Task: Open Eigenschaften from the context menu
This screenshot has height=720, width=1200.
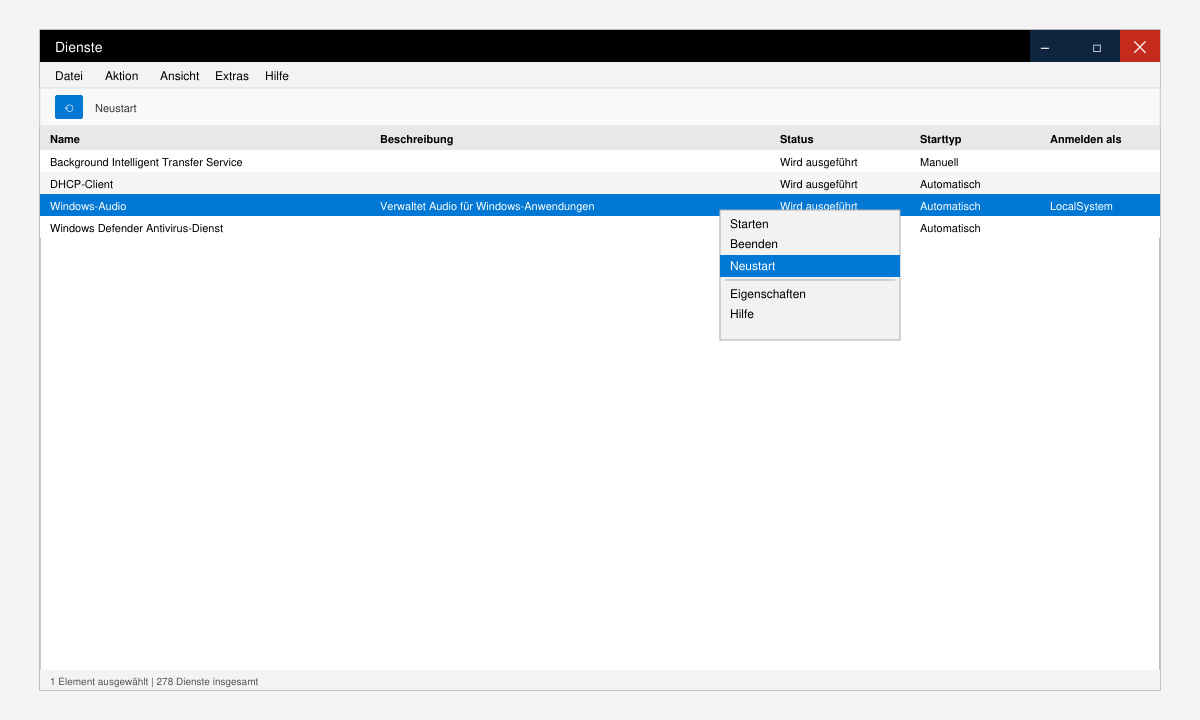Action: (x=810, y=294)
